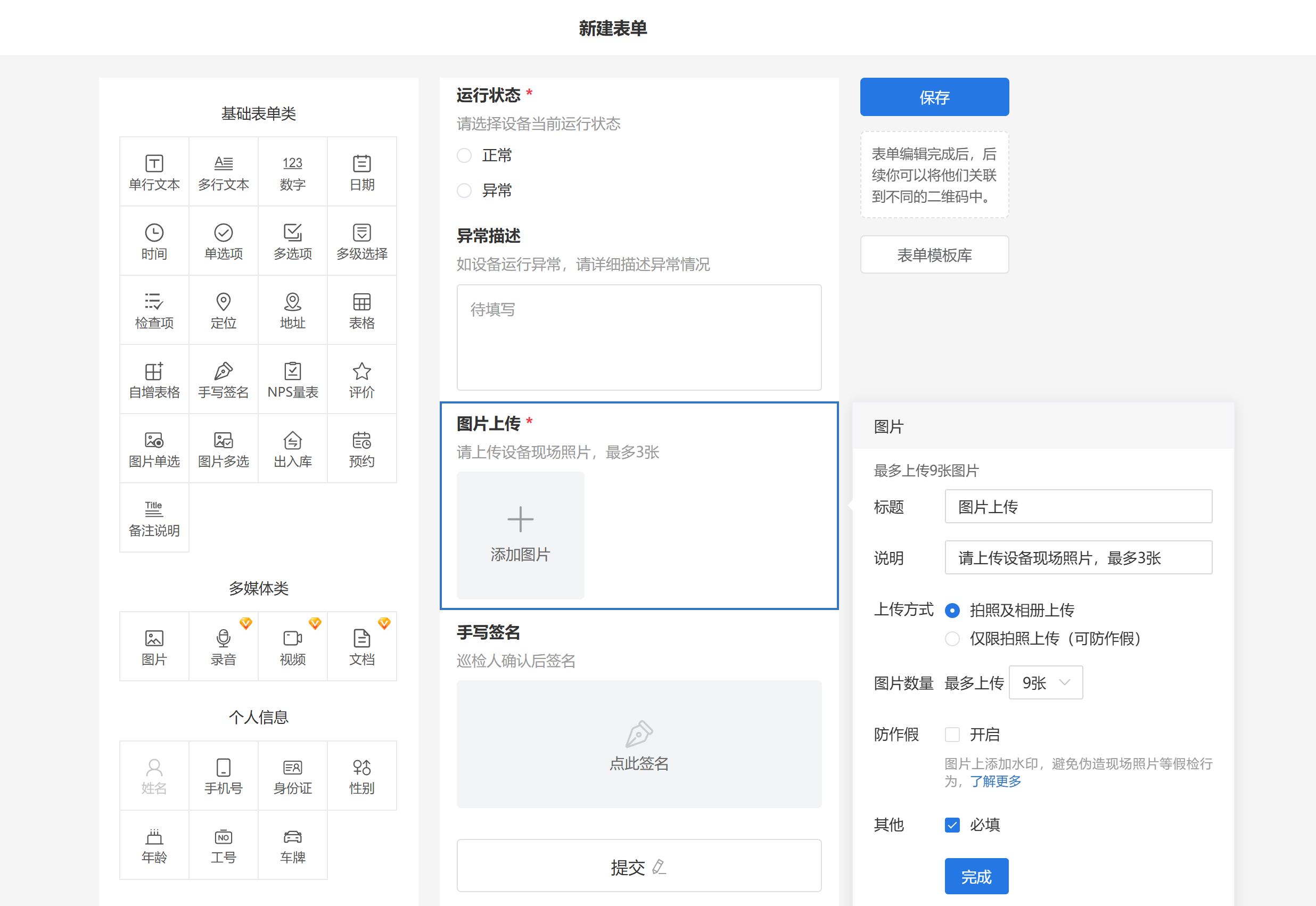Click the 标题 input containing 图片上传
The image size is (1316, 906).
1078,506
